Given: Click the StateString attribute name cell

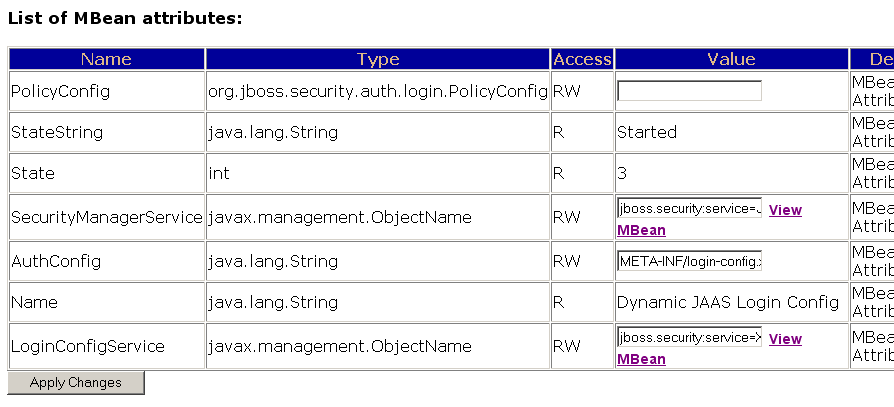Looking at the screenshot, I should click(x=57, y=132).
